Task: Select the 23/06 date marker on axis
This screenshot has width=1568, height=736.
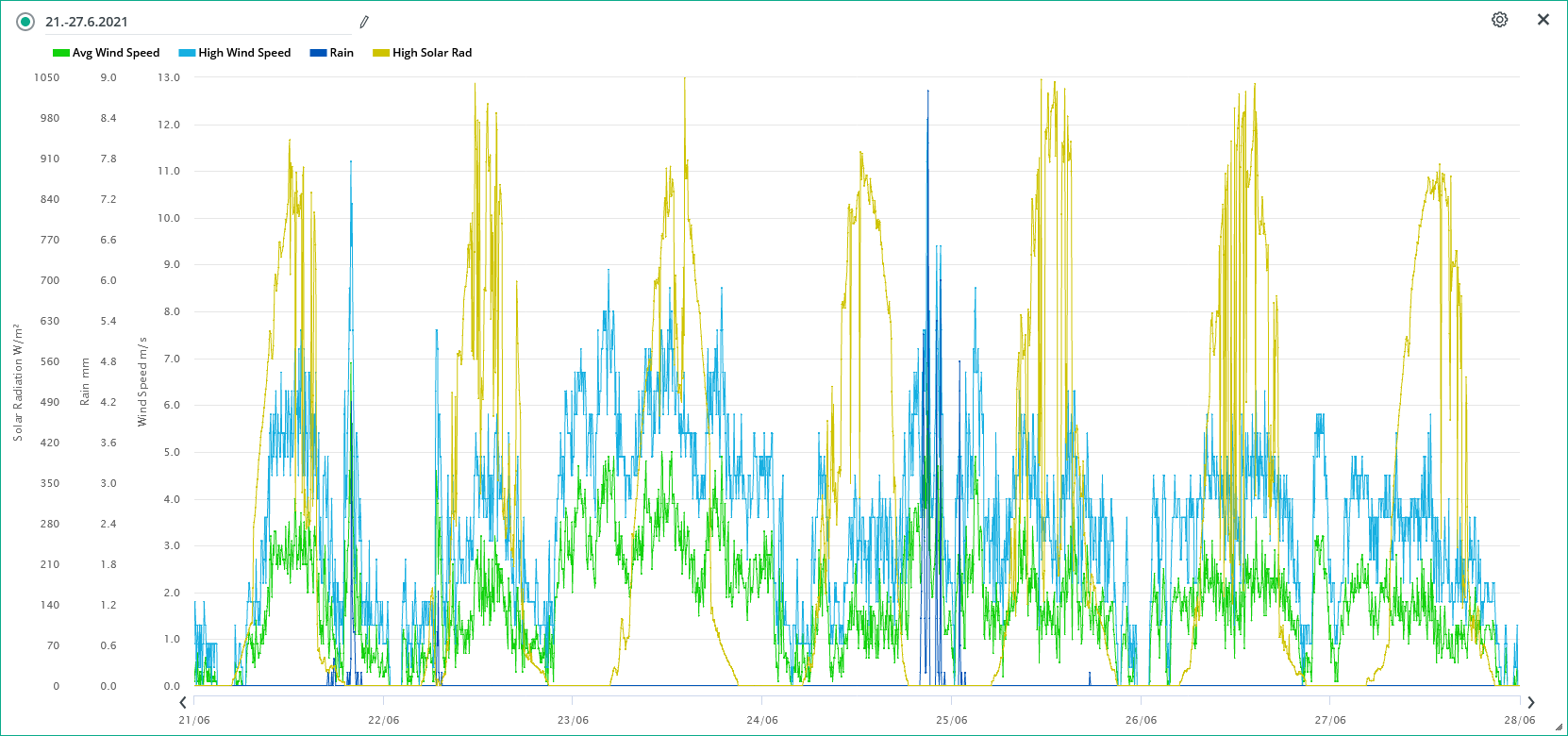Action: click(x=573, y=720)
